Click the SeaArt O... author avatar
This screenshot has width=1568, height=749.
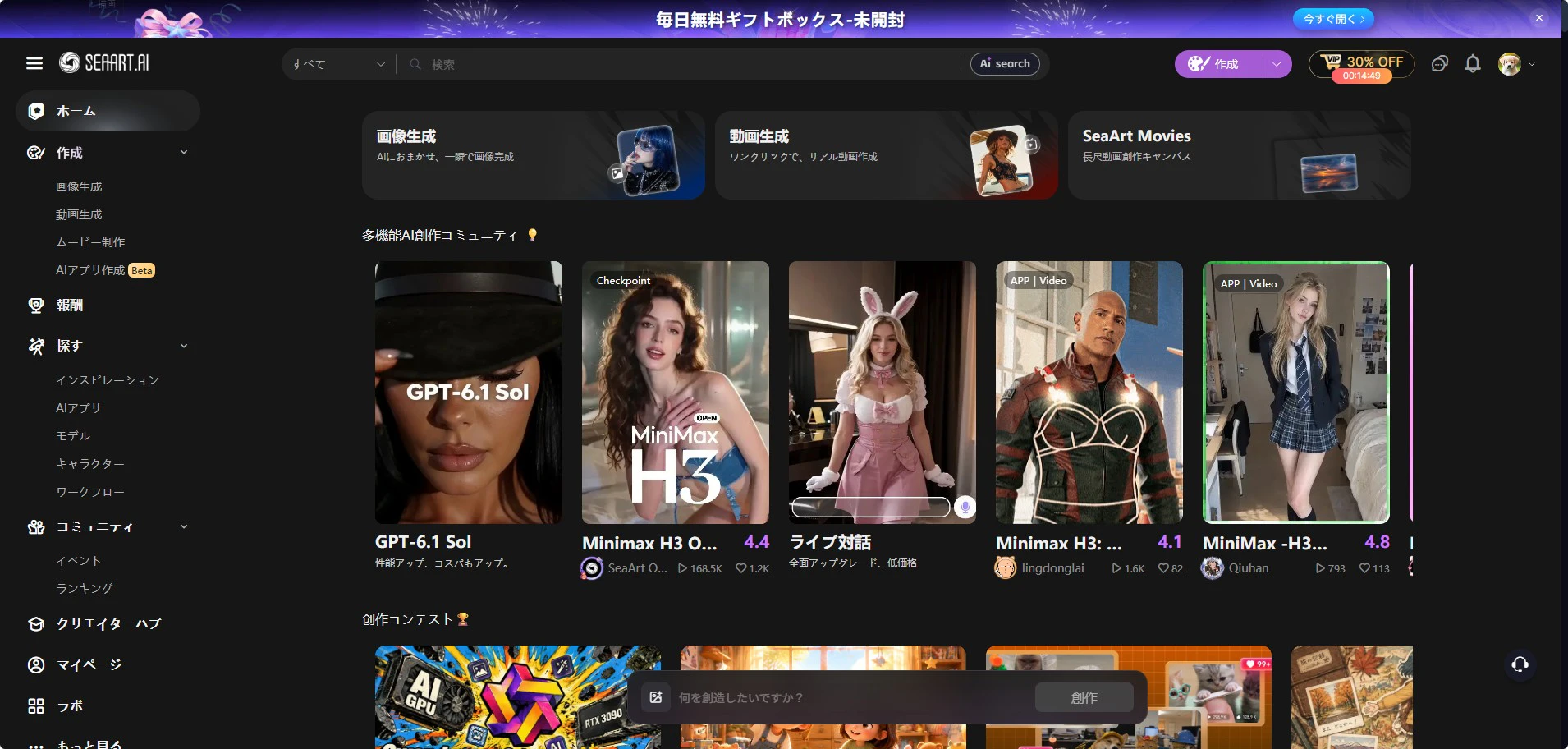pos(592,568)
